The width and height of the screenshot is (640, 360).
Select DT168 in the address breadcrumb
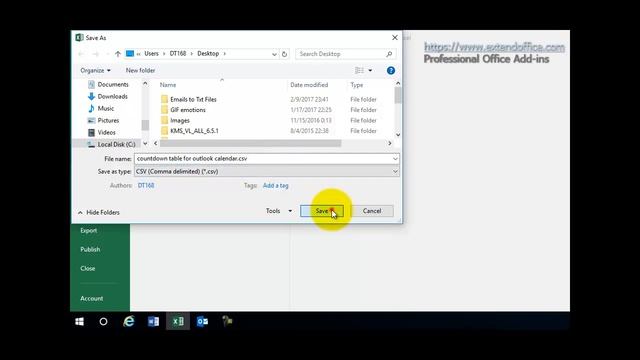click(x=178, y=53)
